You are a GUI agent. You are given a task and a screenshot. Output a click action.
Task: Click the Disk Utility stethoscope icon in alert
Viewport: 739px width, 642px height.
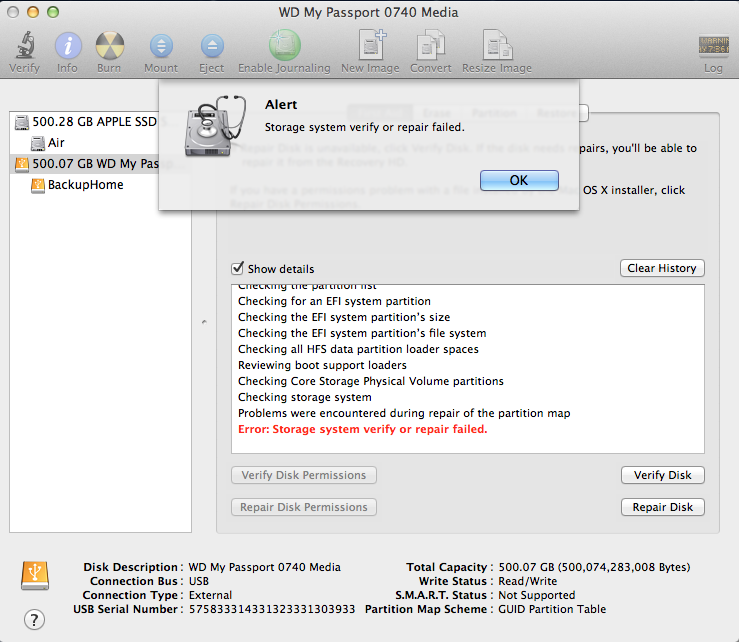[x=216, y=125]
